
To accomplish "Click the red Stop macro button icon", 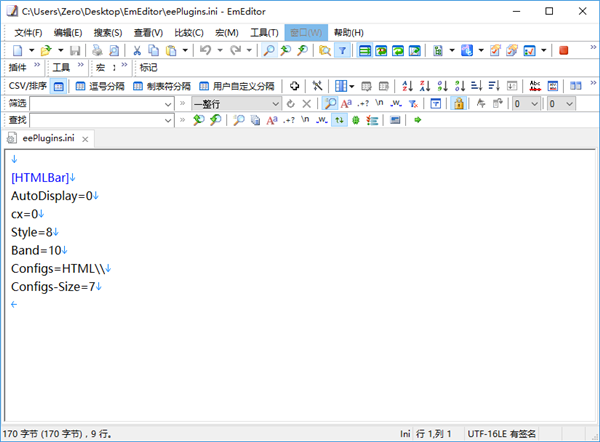I will tap(563, 51).
